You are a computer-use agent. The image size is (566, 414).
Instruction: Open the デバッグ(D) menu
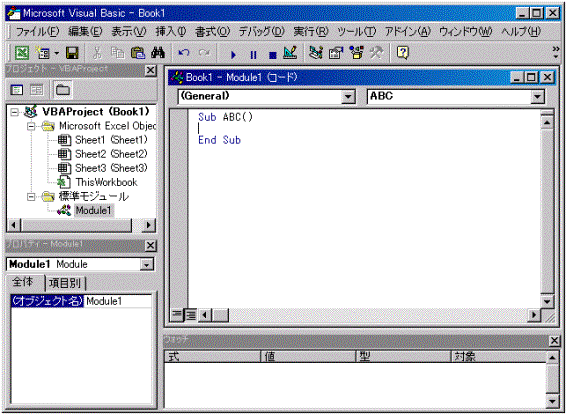[x=262, y=32]
